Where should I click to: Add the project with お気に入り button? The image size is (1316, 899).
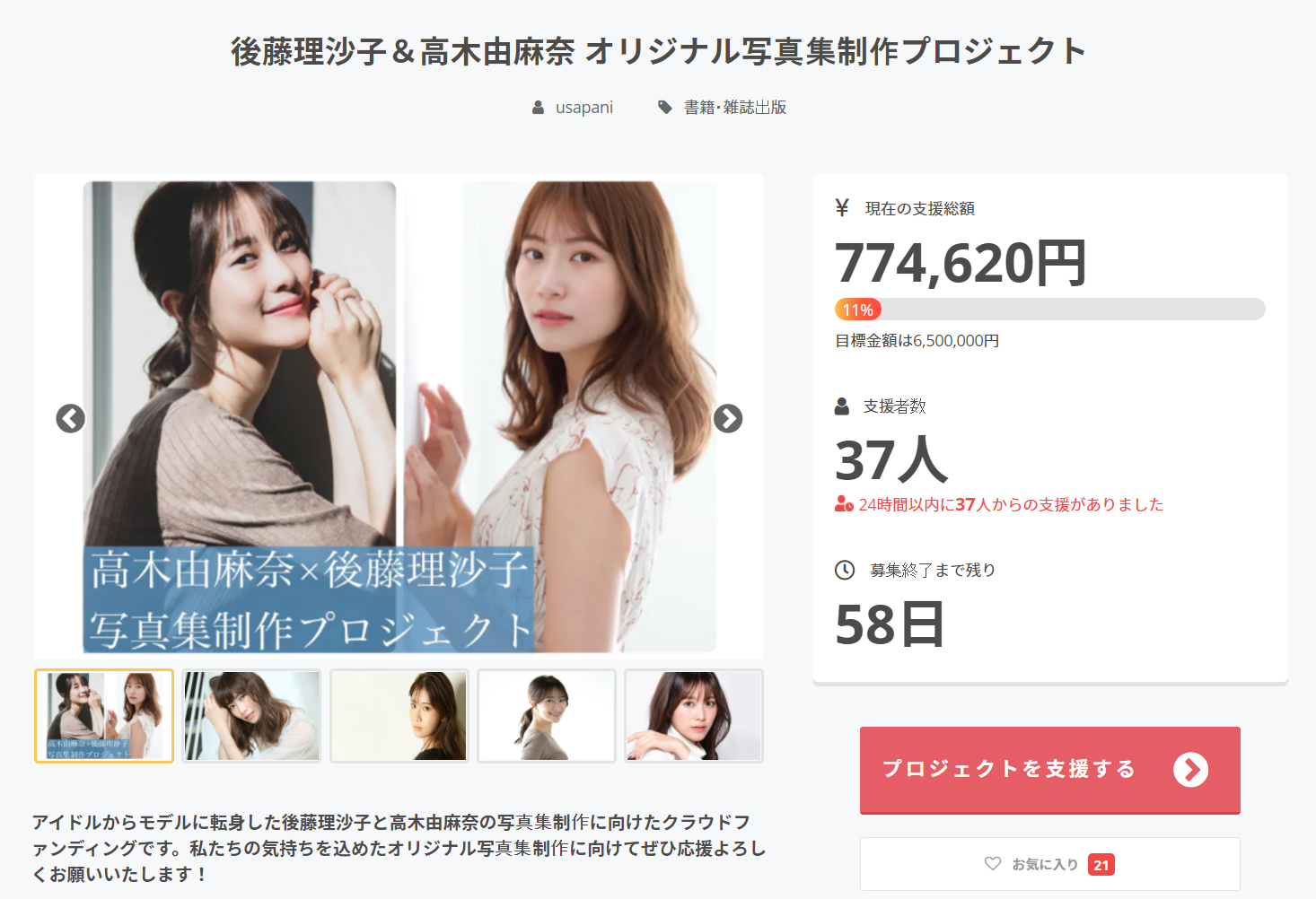(1050, 864)
